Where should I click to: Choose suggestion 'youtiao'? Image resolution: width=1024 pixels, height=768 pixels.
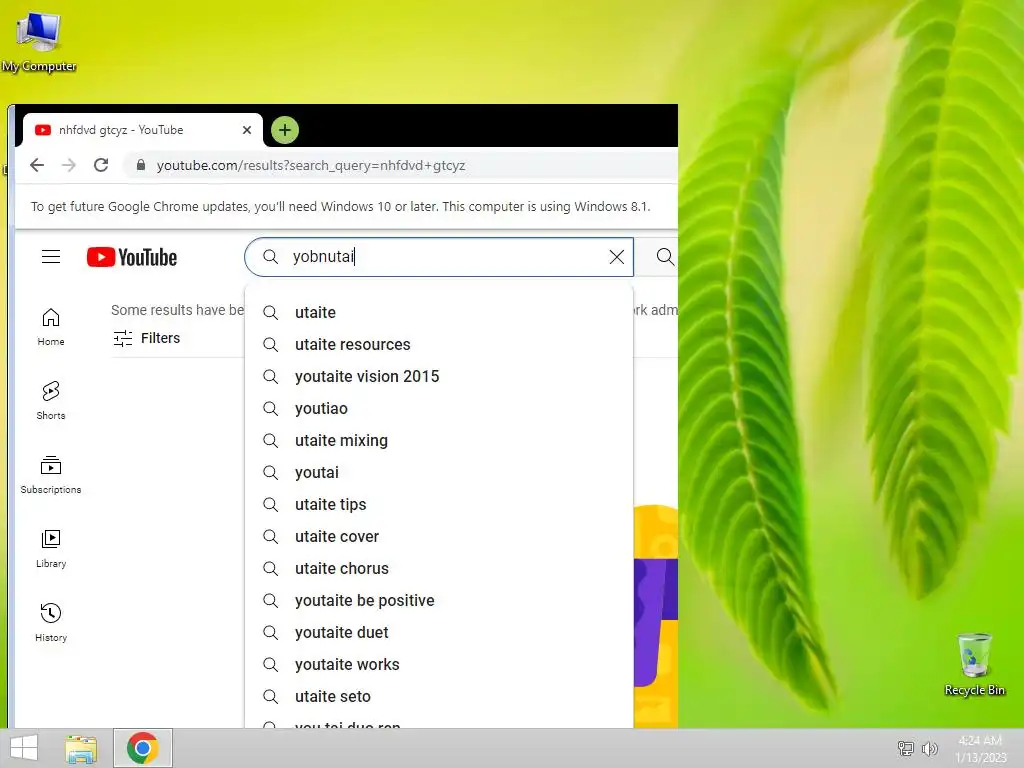[x=439, y=408]
